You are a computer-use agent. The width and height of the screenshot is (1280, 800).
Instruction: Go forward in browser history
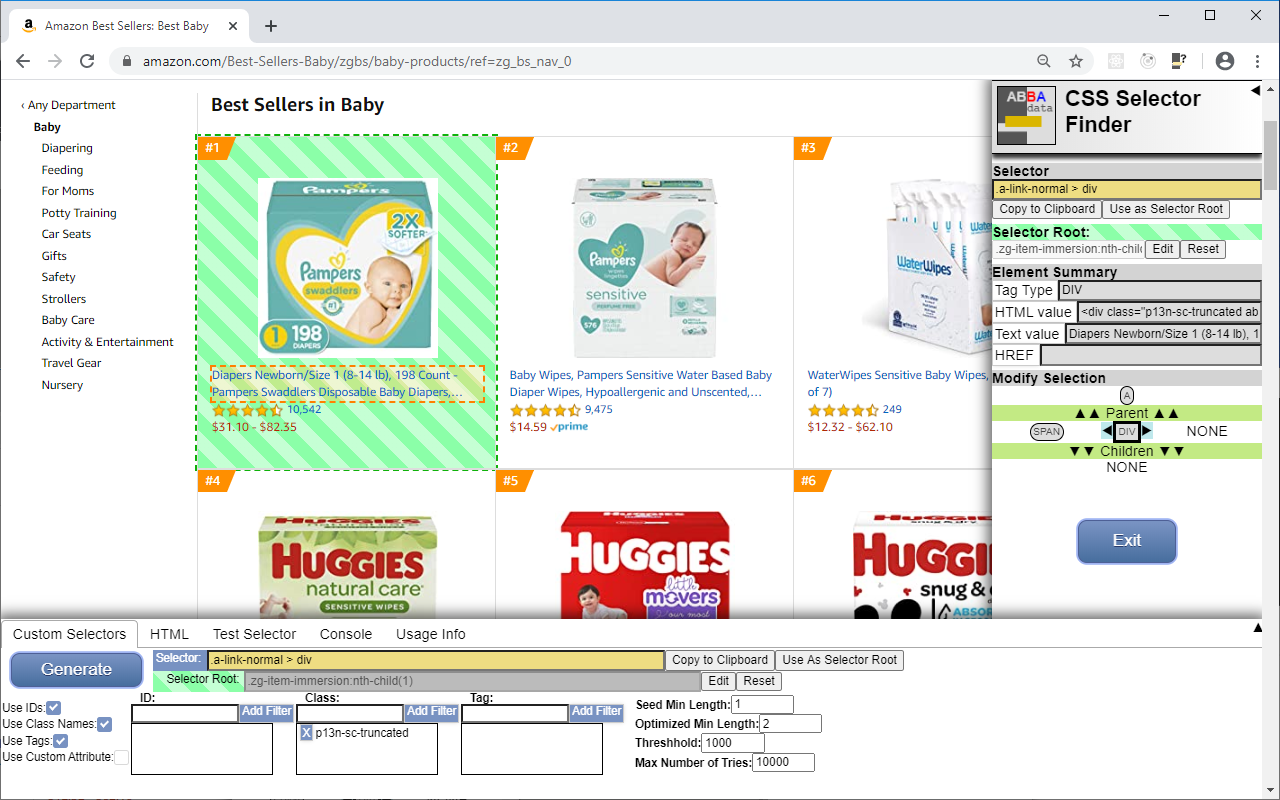click(x=56, y=61)
